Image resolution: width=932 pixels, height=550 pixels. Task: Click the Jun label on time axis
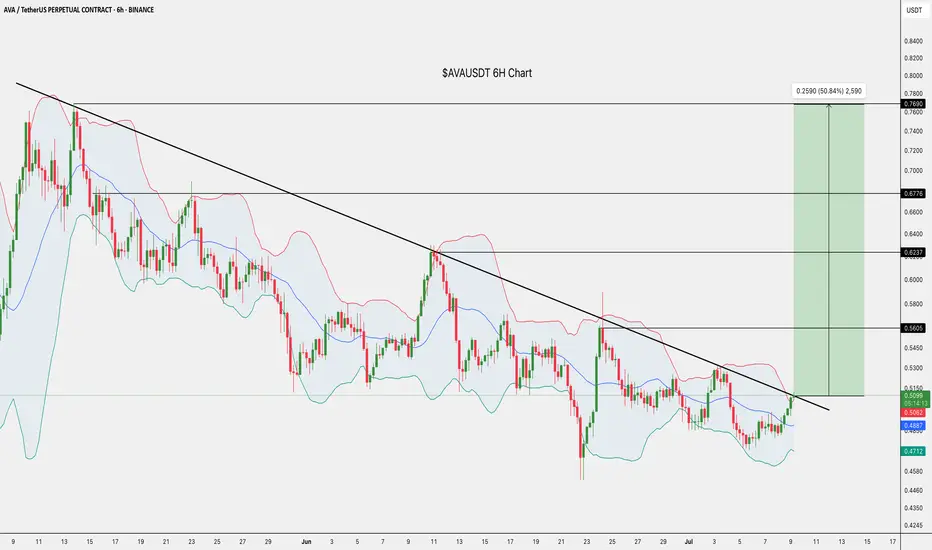307,542
